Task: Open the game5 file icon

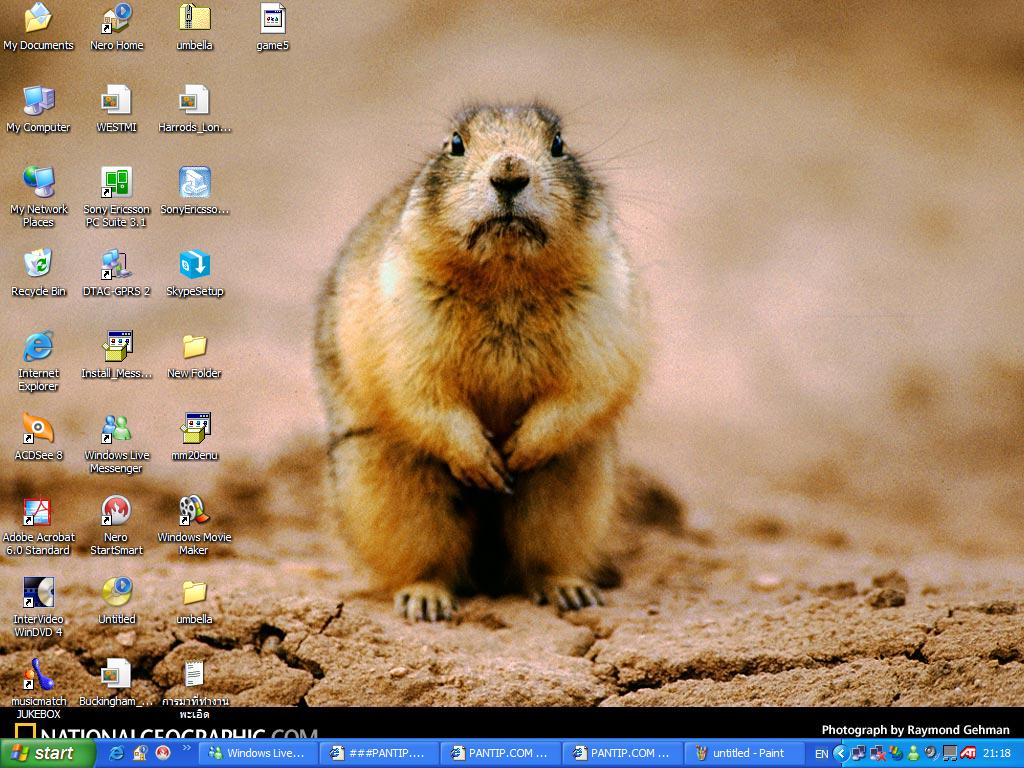Action: coord(272,27)
